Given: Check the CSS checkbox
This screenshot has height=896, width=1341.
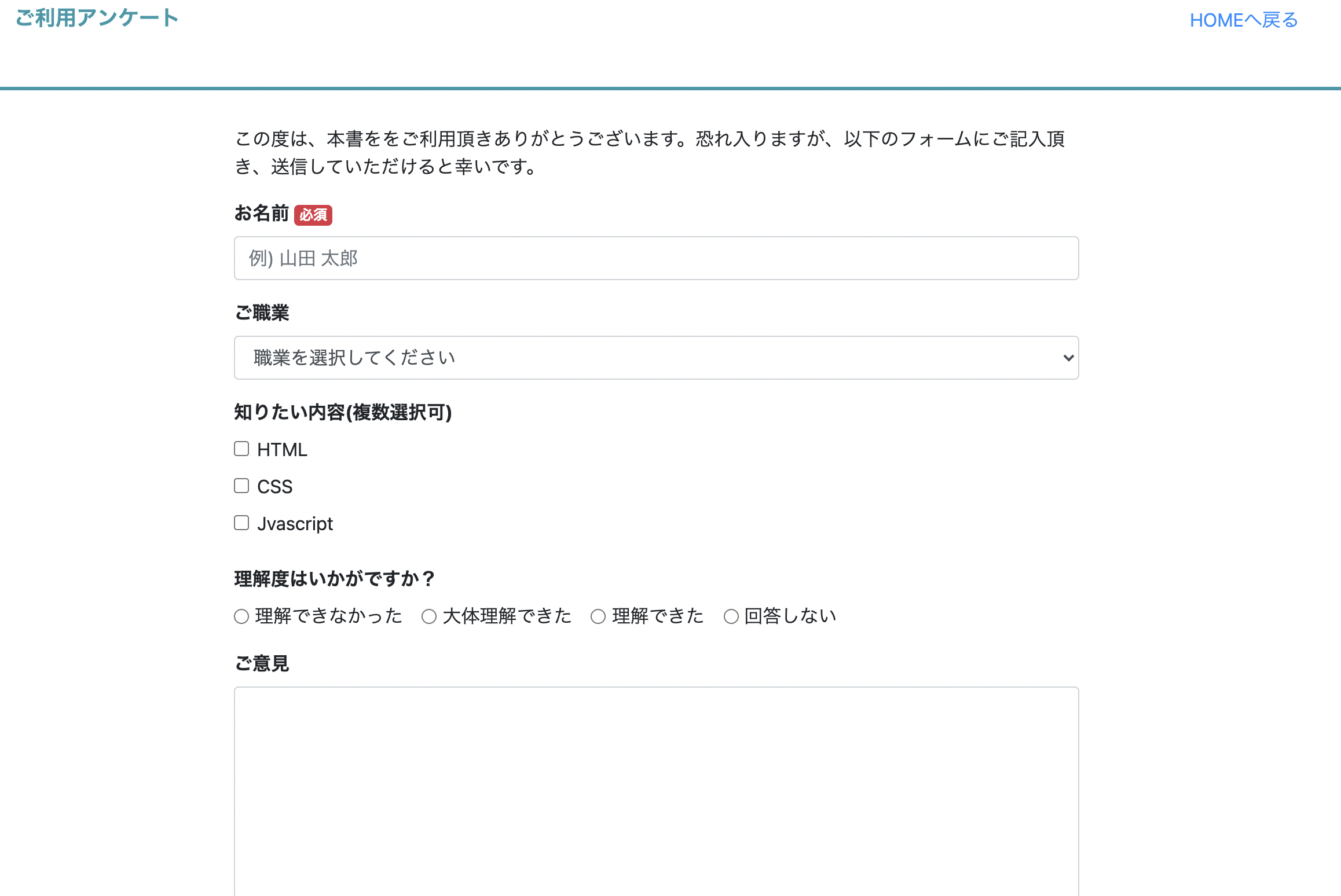Looking at the screenshot, I should [241, 486].
